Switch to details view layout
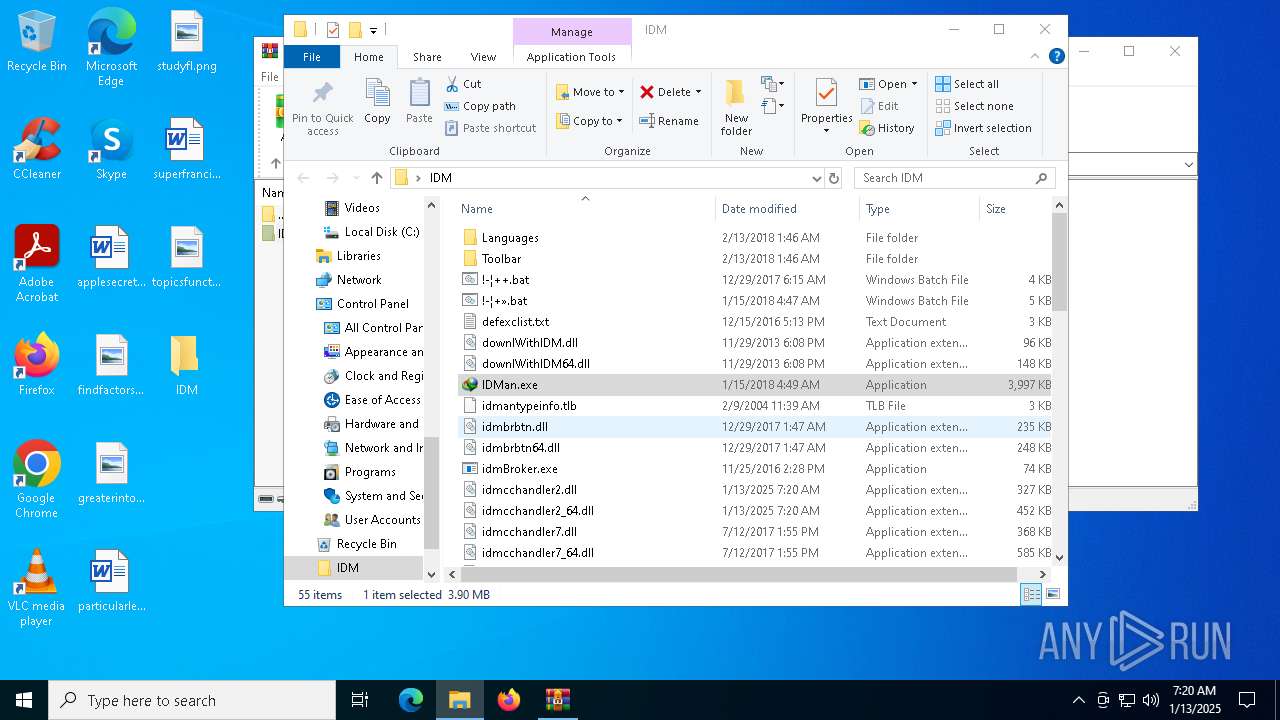Viewport: 1280px width, 720px height. click(x=1031, y=594)
